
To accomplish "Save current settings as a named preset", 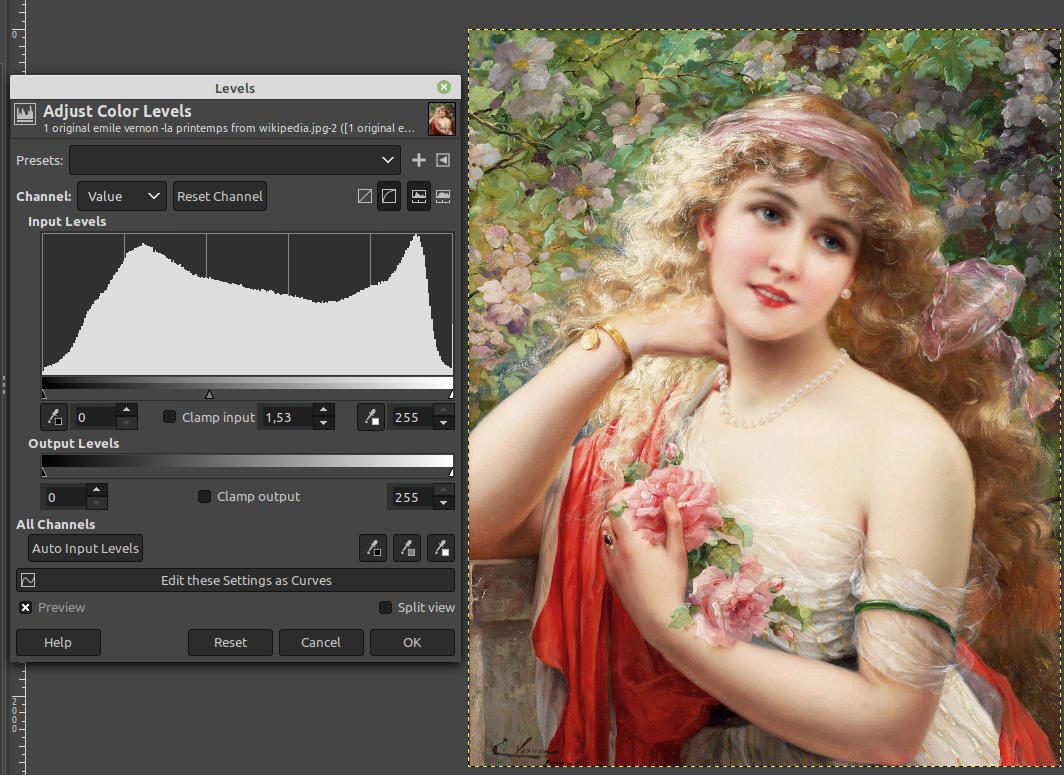I will (419, 160).
